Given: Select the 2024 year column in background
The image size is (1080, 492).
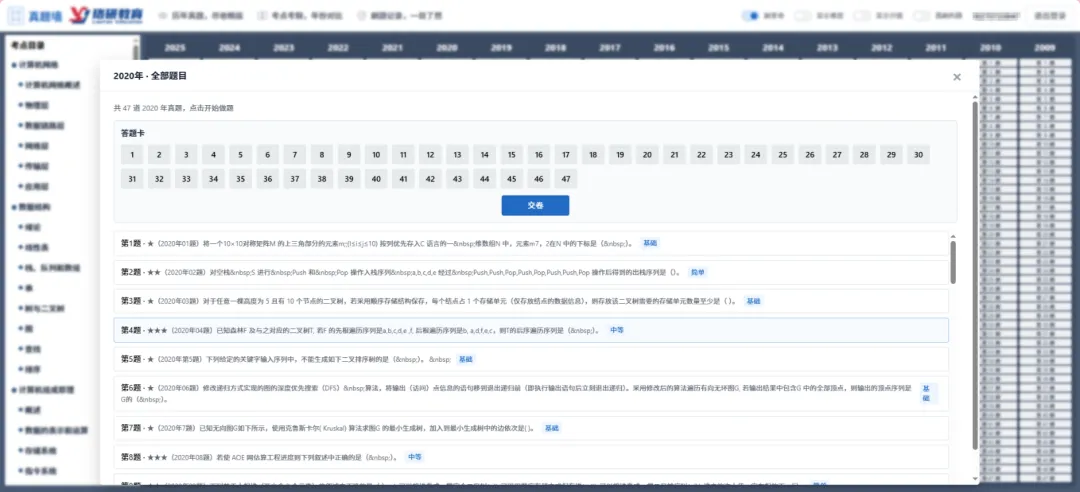Looking at the screenshot, I should coord(229,48).
